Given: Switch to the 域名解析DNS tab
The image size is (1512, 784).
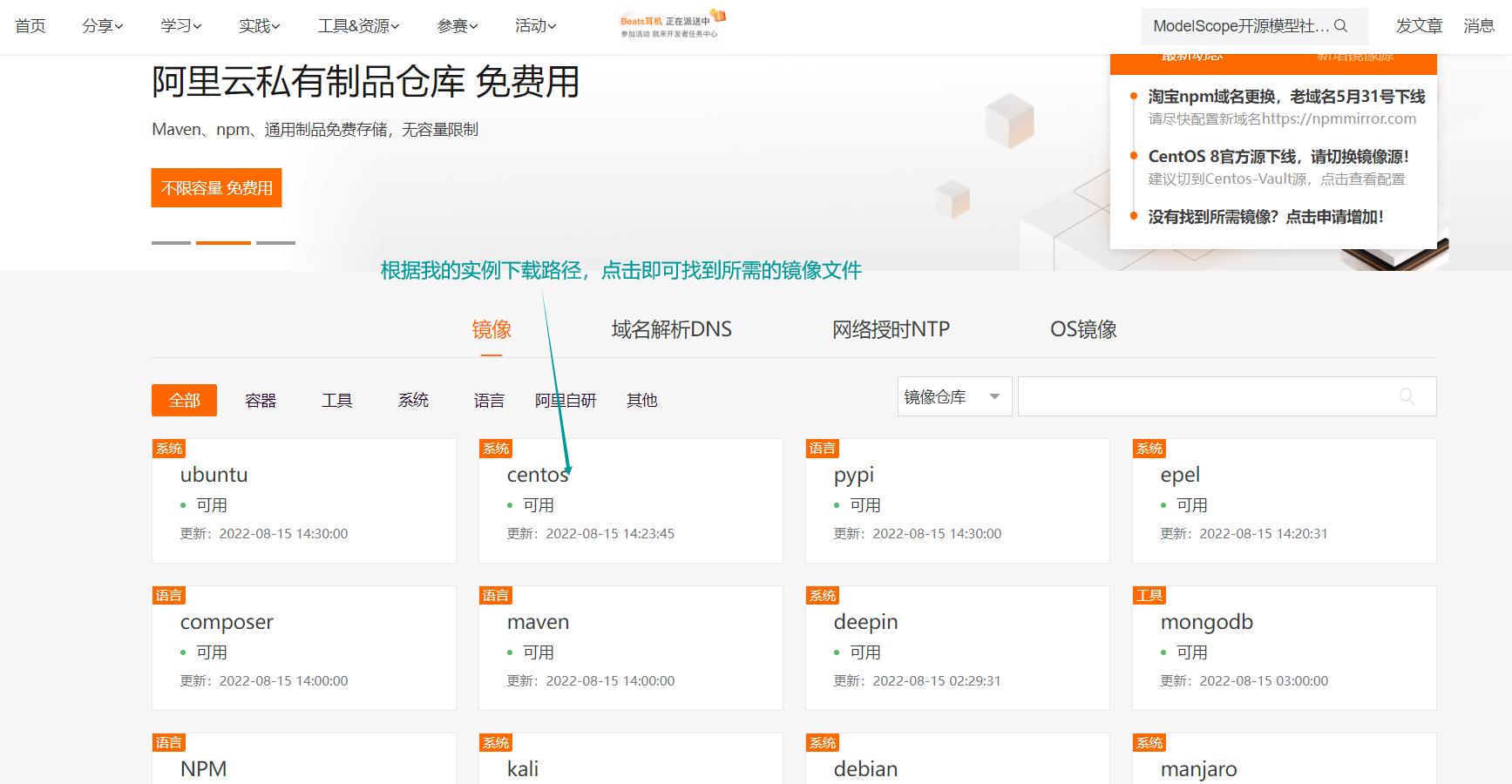Looking at the screenshot, I should click(x=671, y=329).
